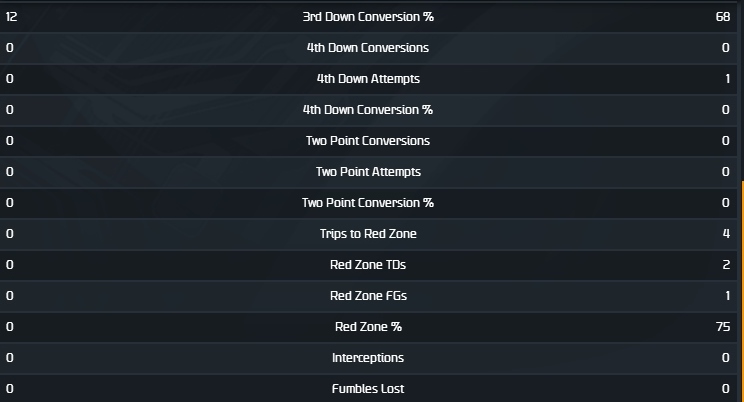The image size is (744, 402).
Task: Select the value 75 in Red Zone % row
Action: [722, 327]
